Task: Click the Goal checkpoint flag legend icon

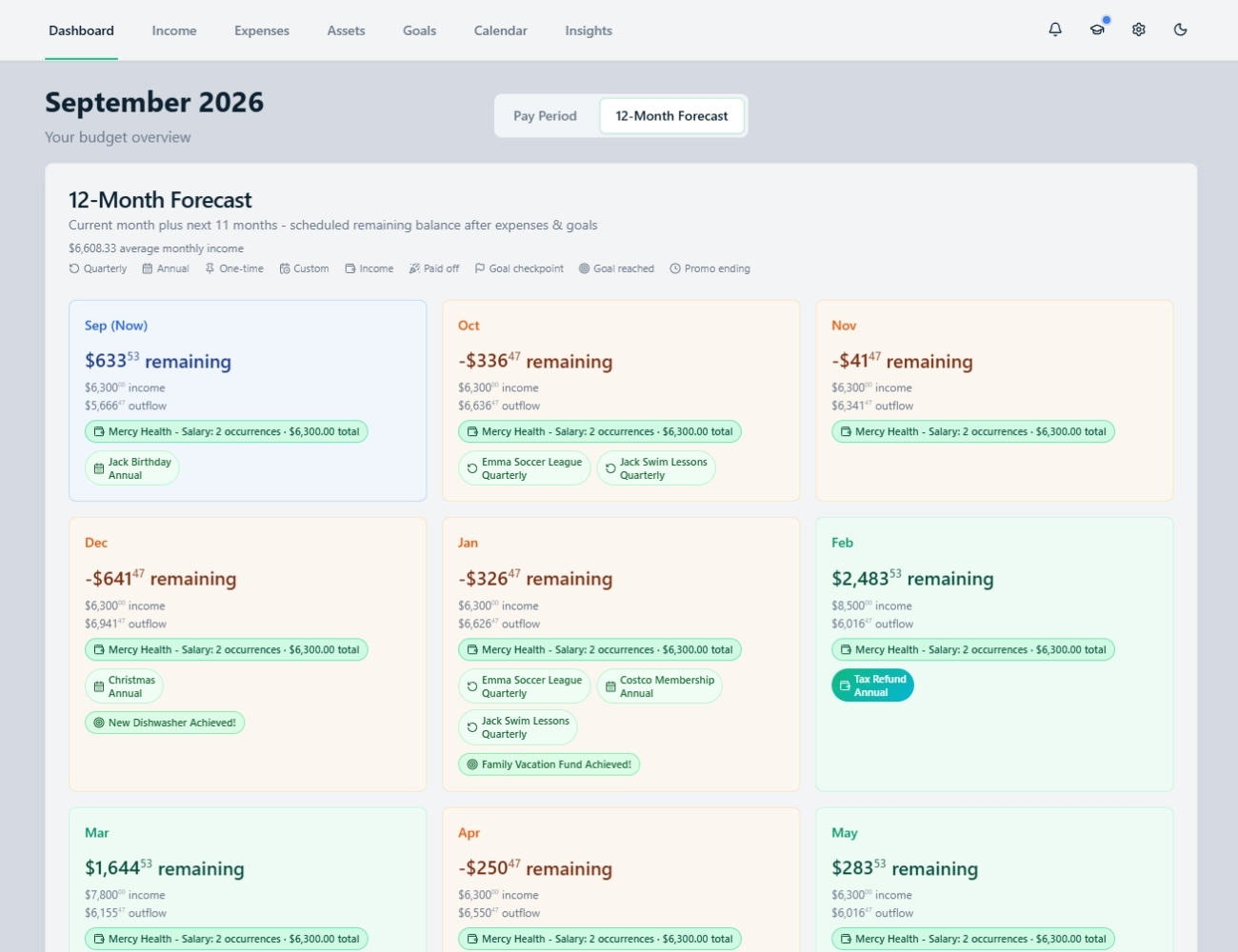Action: coord(480,268)
